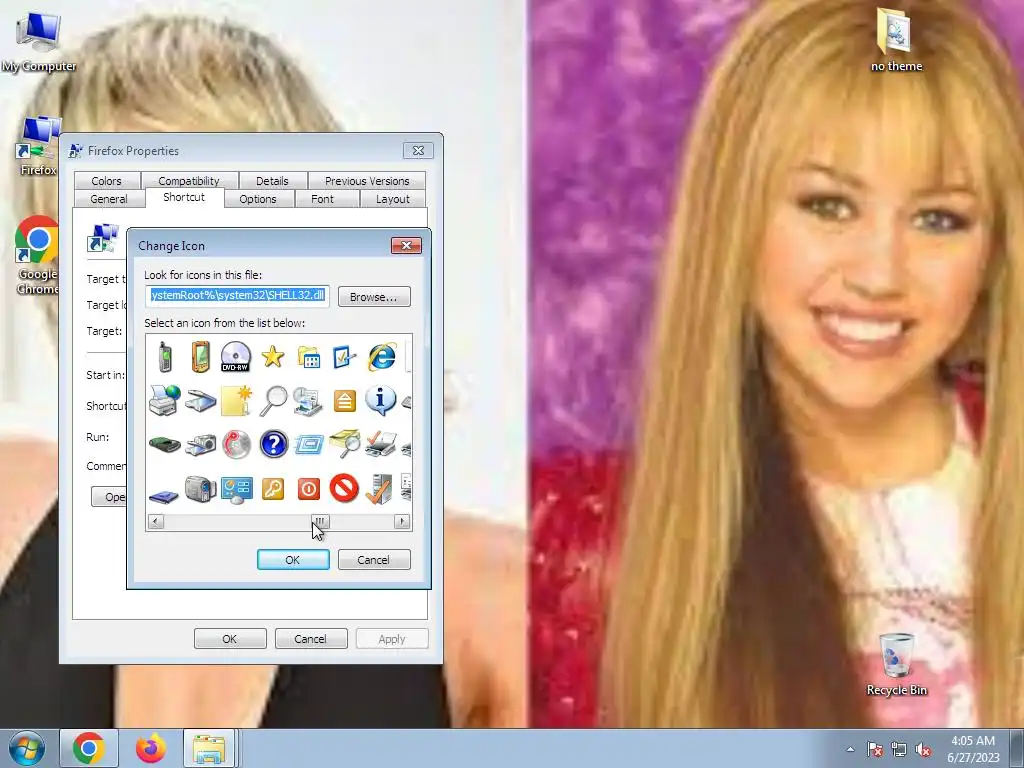
Task: Choose the control panel with mouse icon
Action: point(236,490)
